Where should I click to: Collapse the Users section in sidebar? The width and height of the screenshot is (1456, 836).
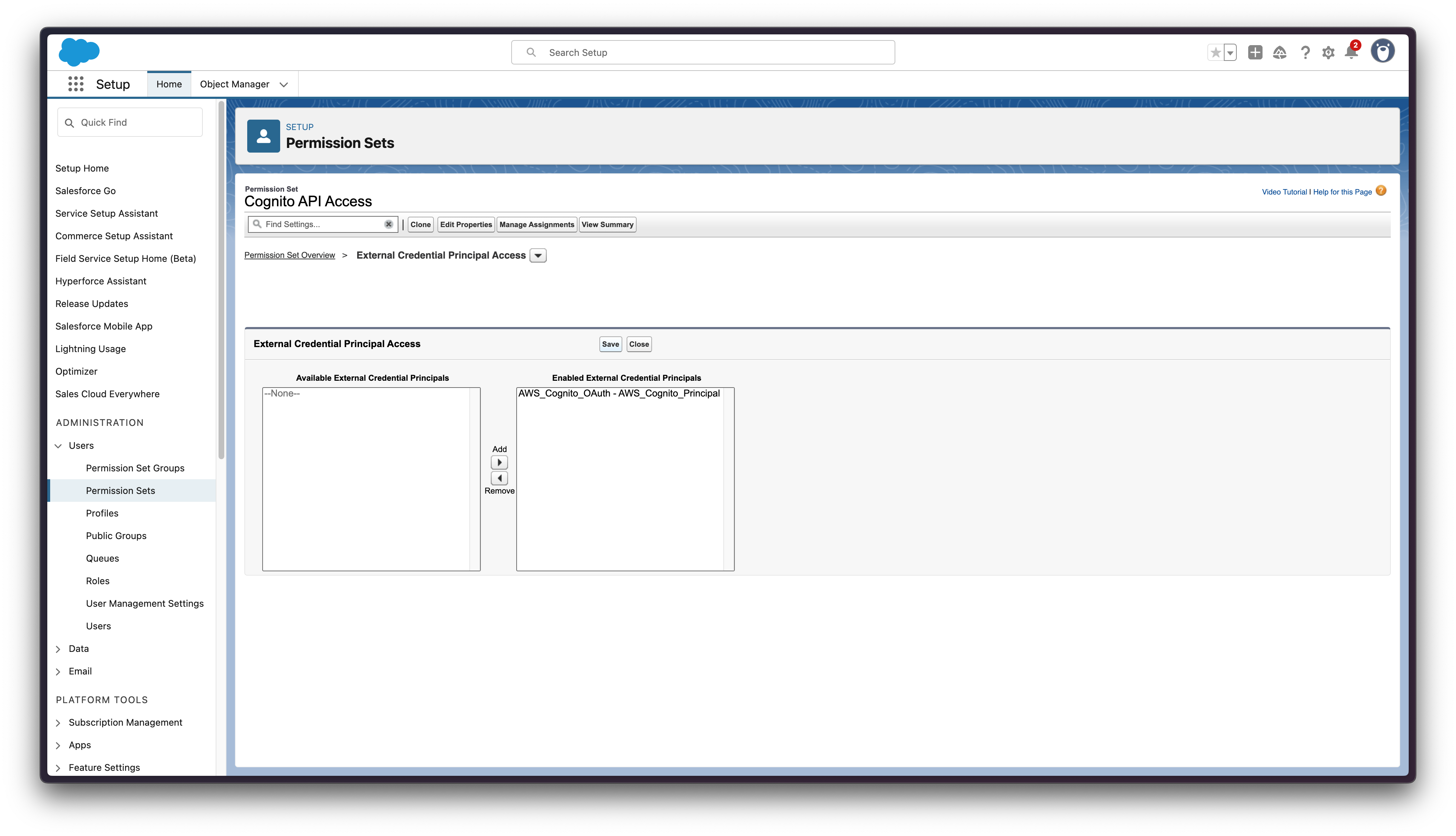coord(58,446)
